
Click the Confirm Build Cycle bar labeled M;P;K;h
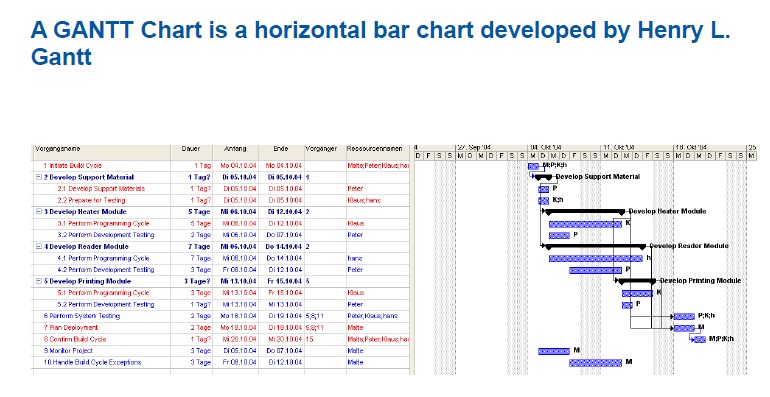tap(700, 340)
